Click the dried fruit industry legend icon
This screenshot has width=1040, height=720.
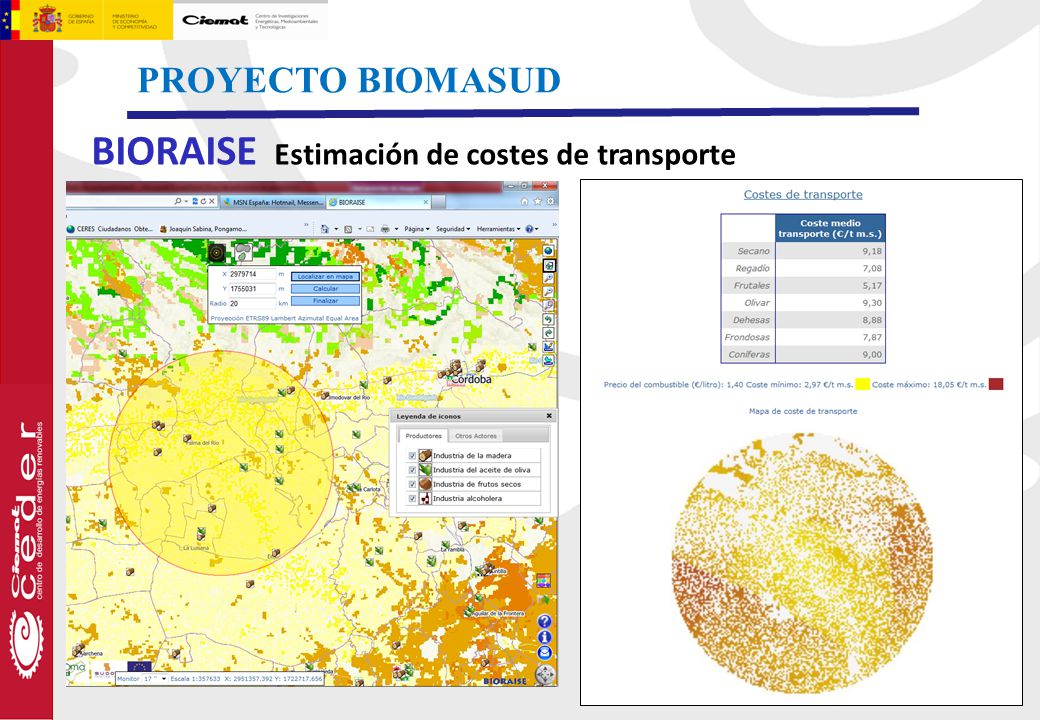tap(425, 484)
